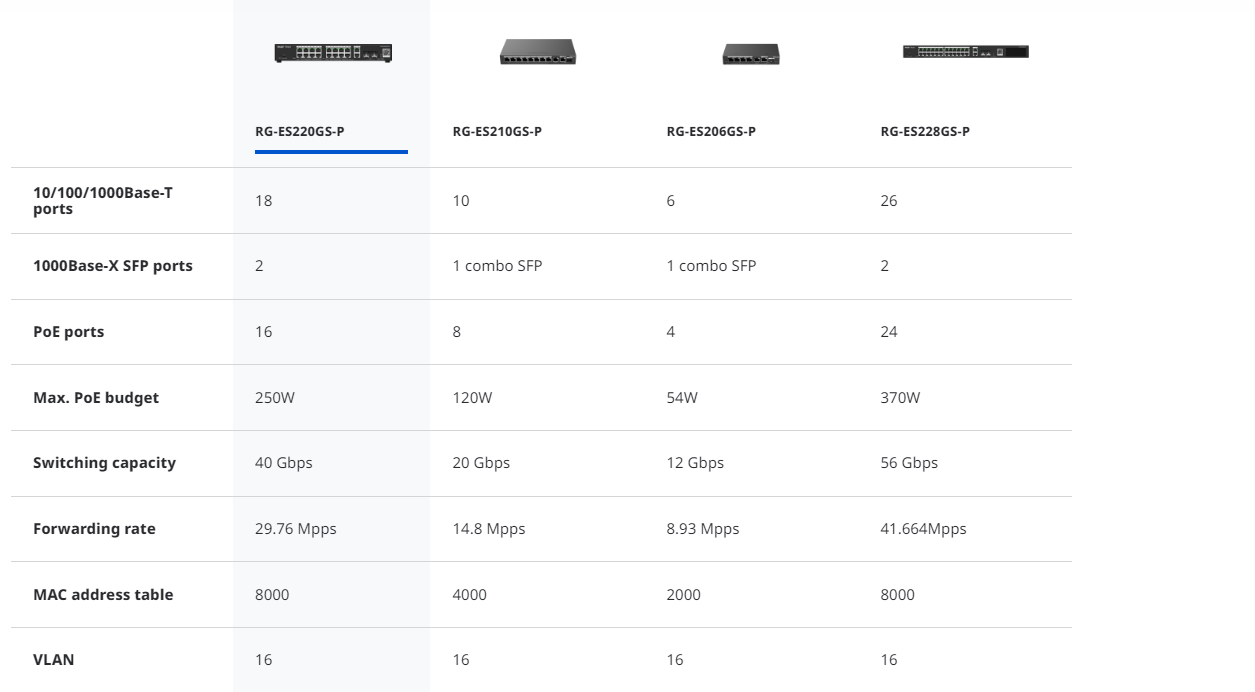Click the 41.664Mpps forwarding rate value
Screen dimensions: 1255x692
[923, 529]
